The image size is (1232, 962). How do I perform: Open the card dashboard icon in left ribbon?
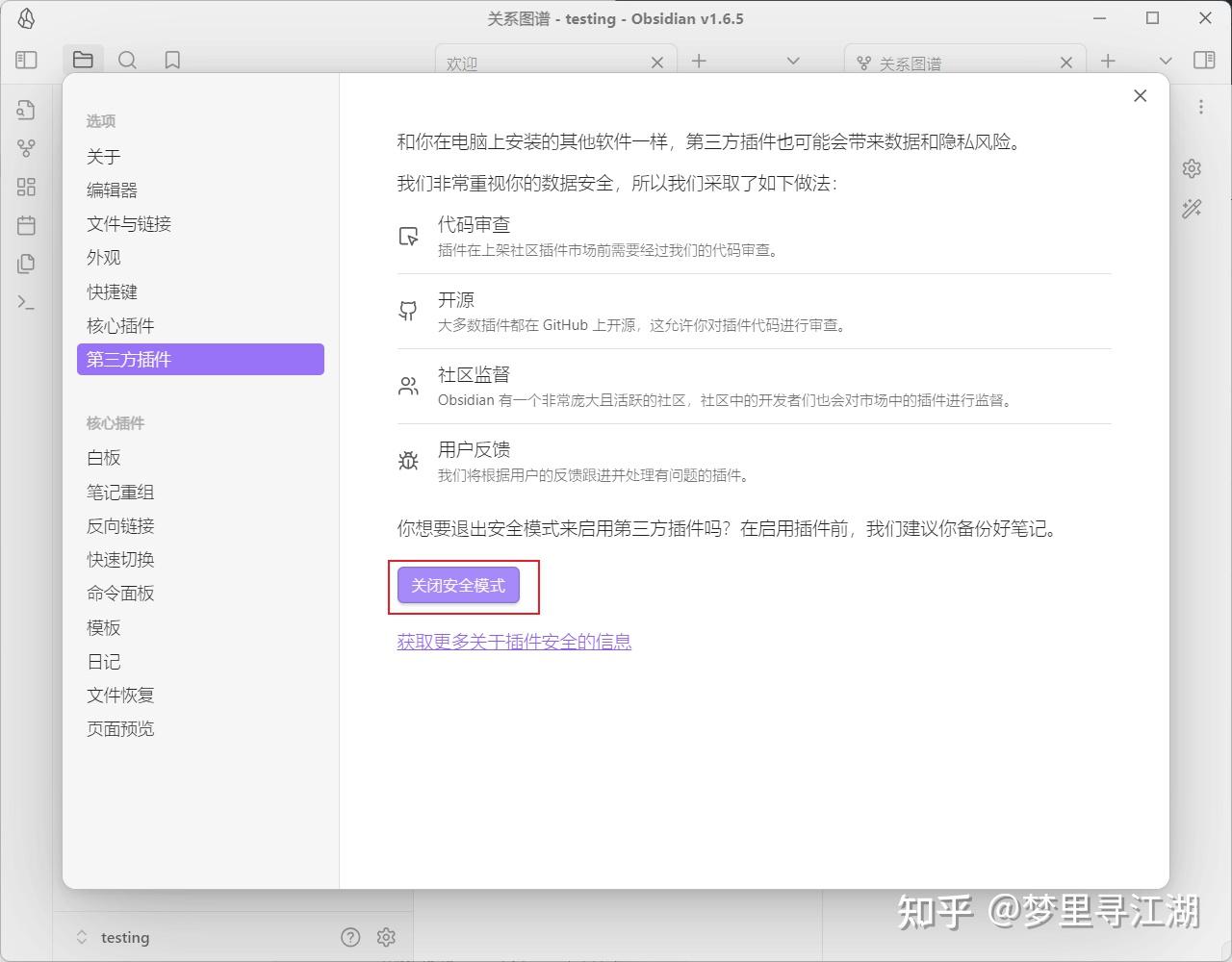[x=26, y=187]
